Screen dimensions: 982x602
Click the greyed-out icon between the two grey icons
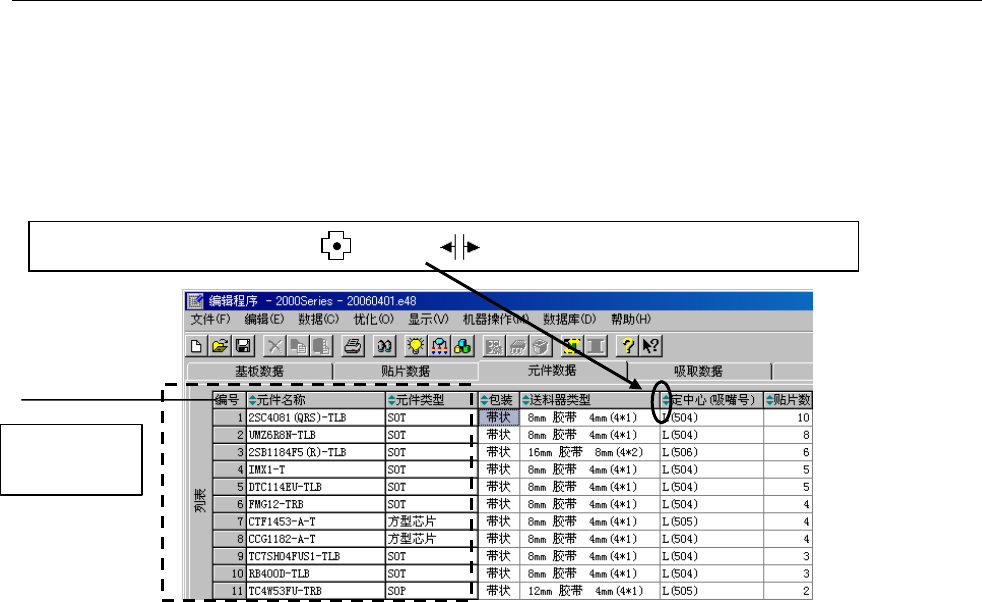(x=517, y=346)
